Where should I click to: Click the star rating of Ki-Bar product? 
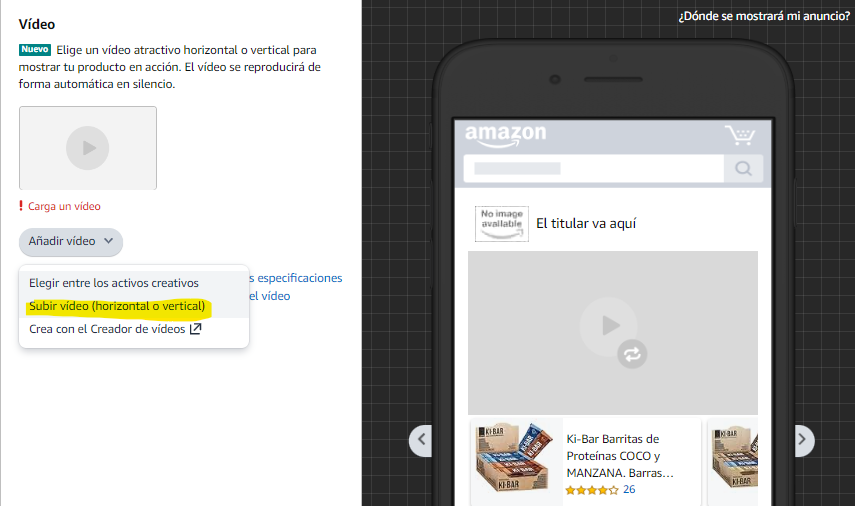coord(592,490)
